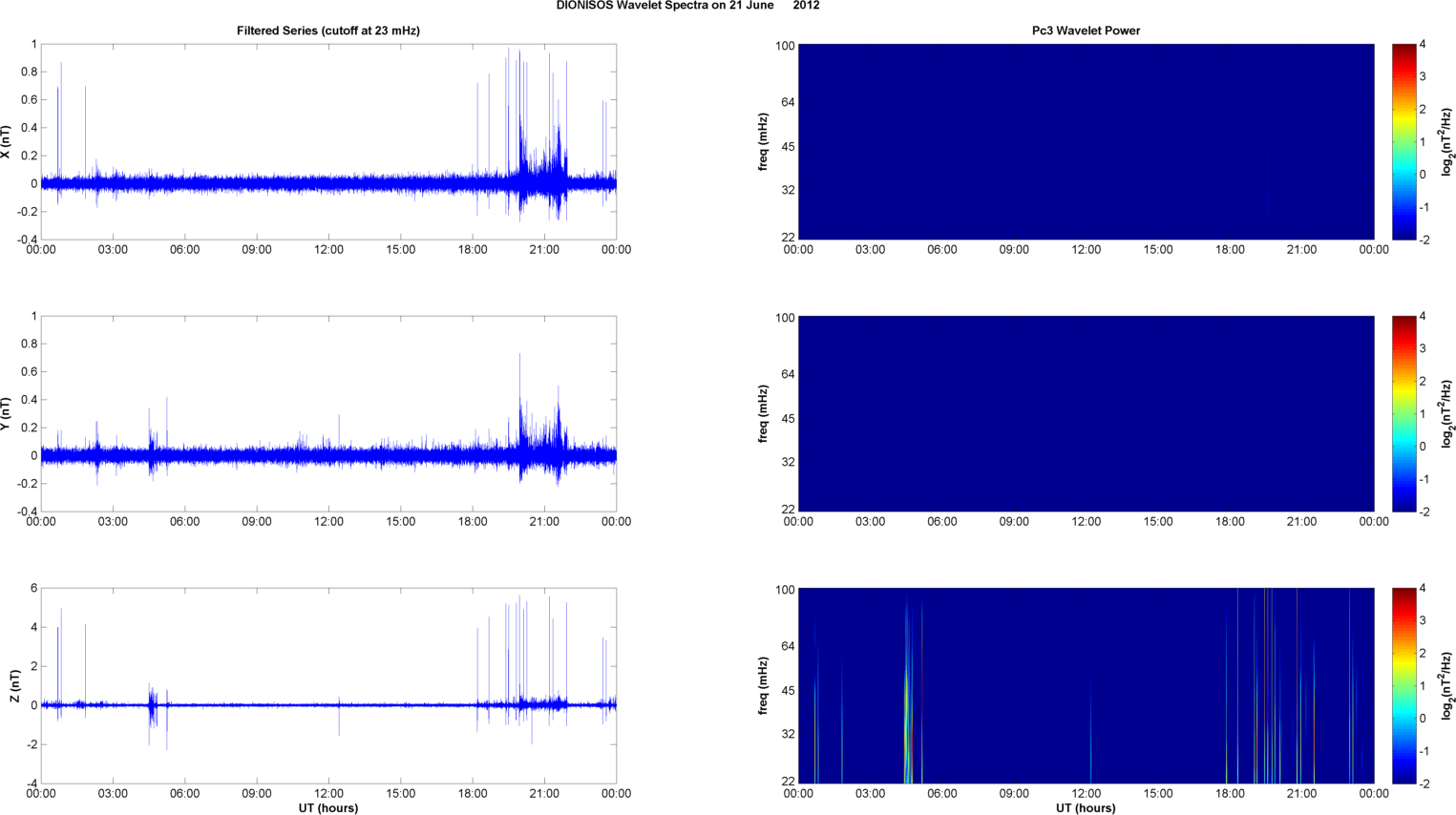Pick the colorbar beside the Y wavelet spectrum
Viewport: 1456px width, 815px height.
(x=1403, y=414)
